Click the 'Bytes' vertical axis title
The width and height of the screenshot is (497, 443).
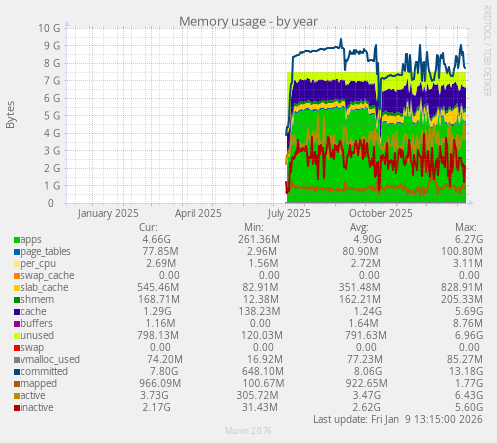[x=10, y=115]
